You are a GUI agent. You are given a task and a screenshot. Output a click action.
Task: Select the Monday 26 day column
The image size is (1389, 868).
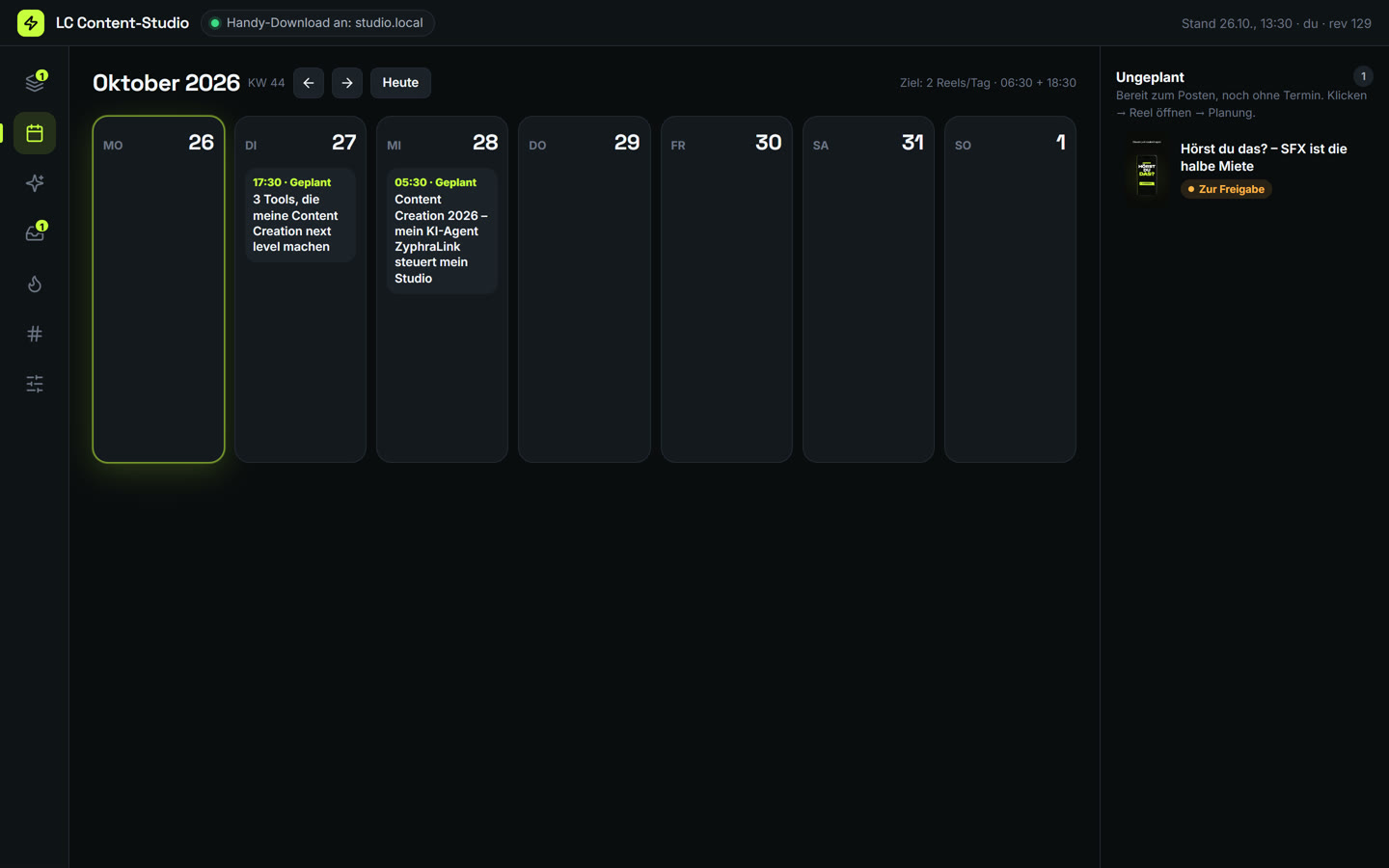158,289
